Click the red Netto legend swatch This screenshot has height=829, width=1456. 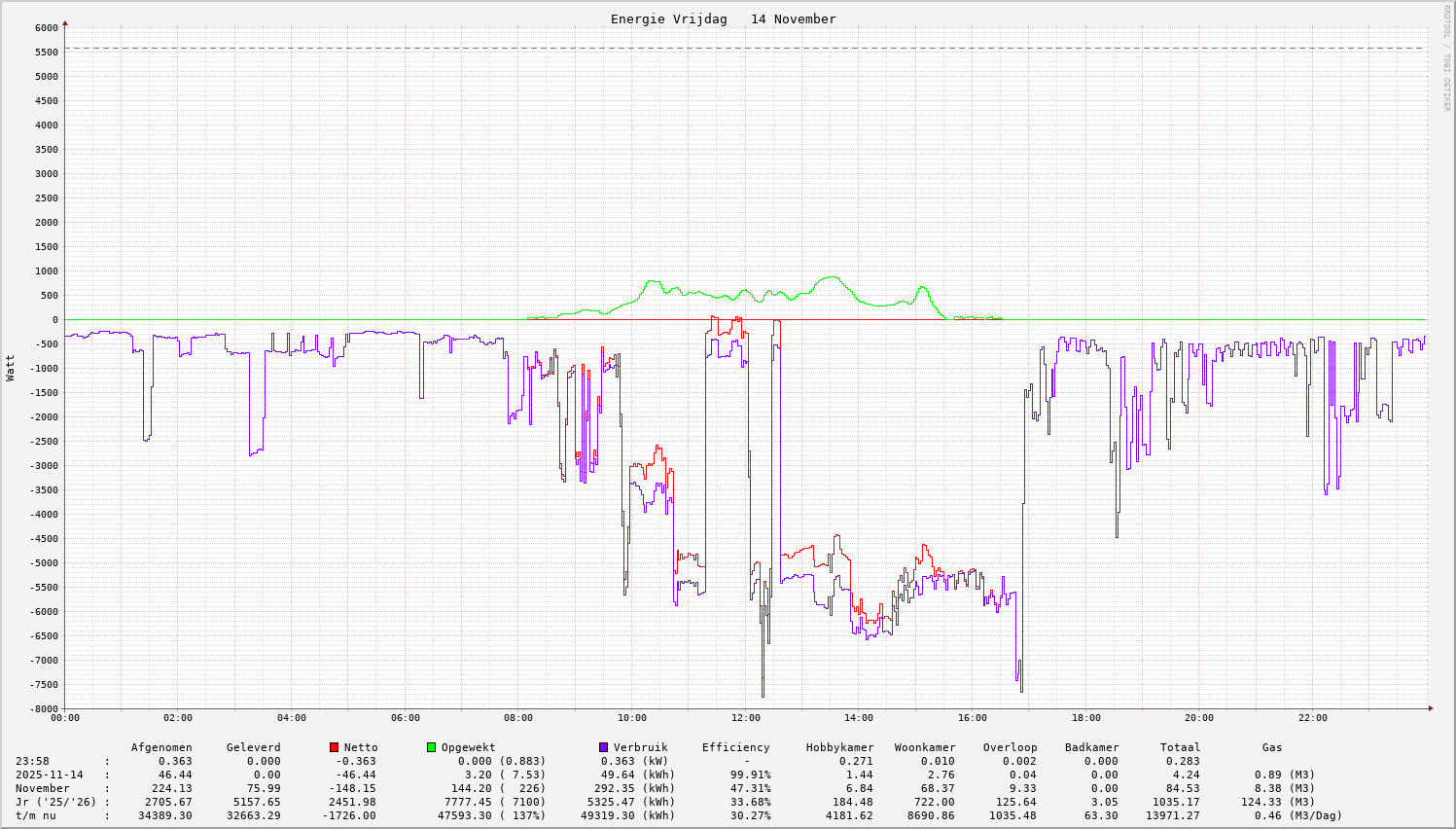point(335,747)
